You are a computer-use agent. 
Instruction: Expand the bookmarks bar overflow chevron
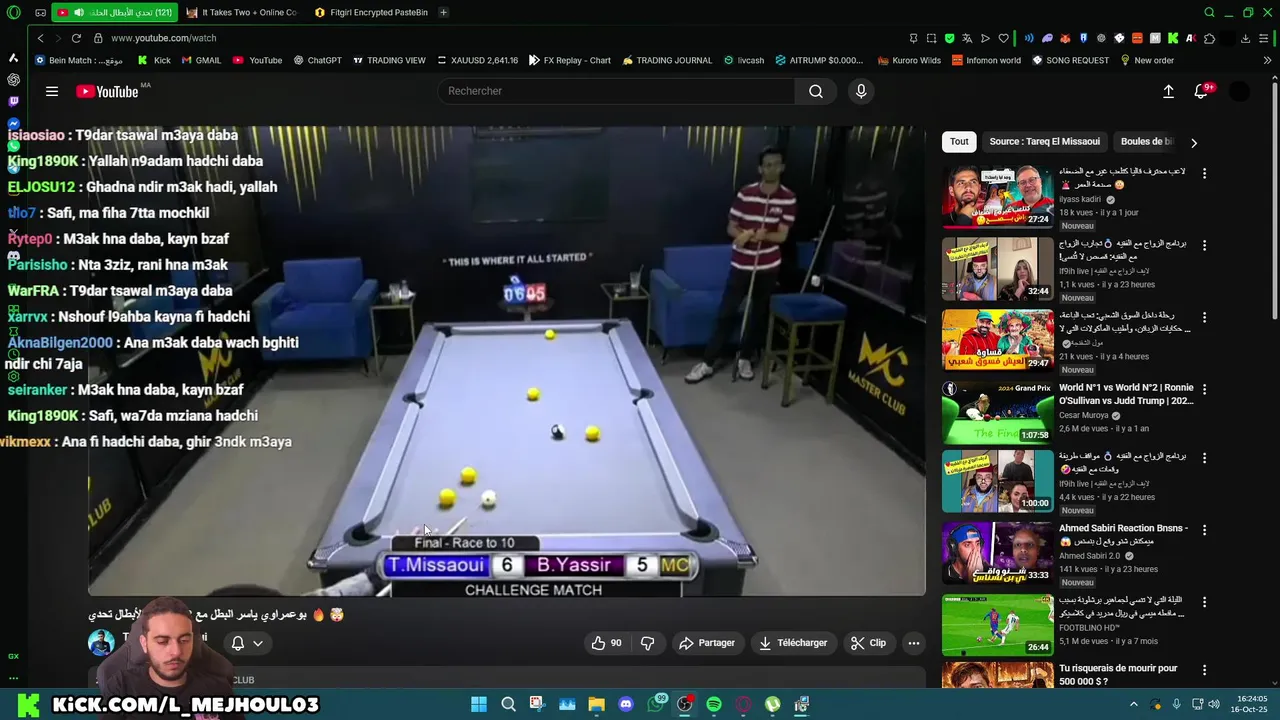pos(1267,60)
